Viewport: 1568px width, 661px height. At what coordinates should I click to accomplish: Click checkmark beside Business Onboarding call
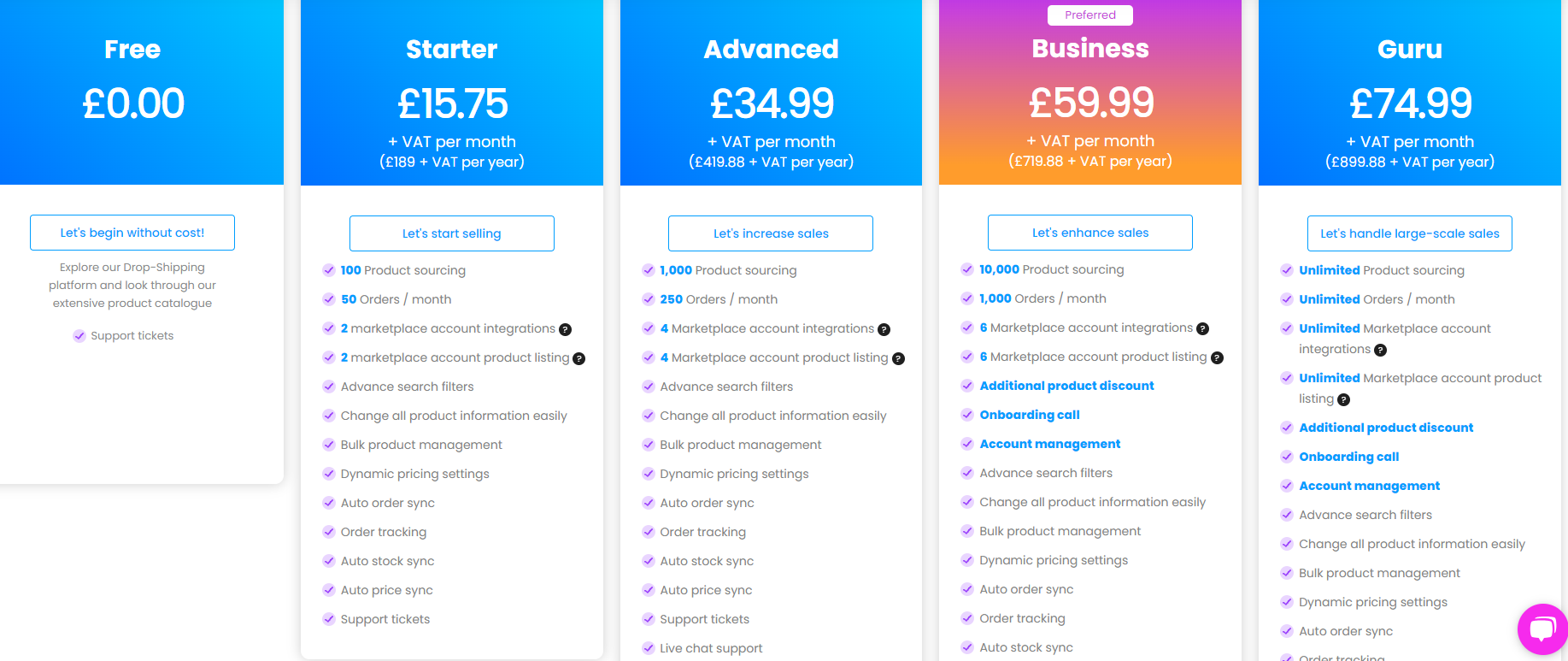pos(967,415)
